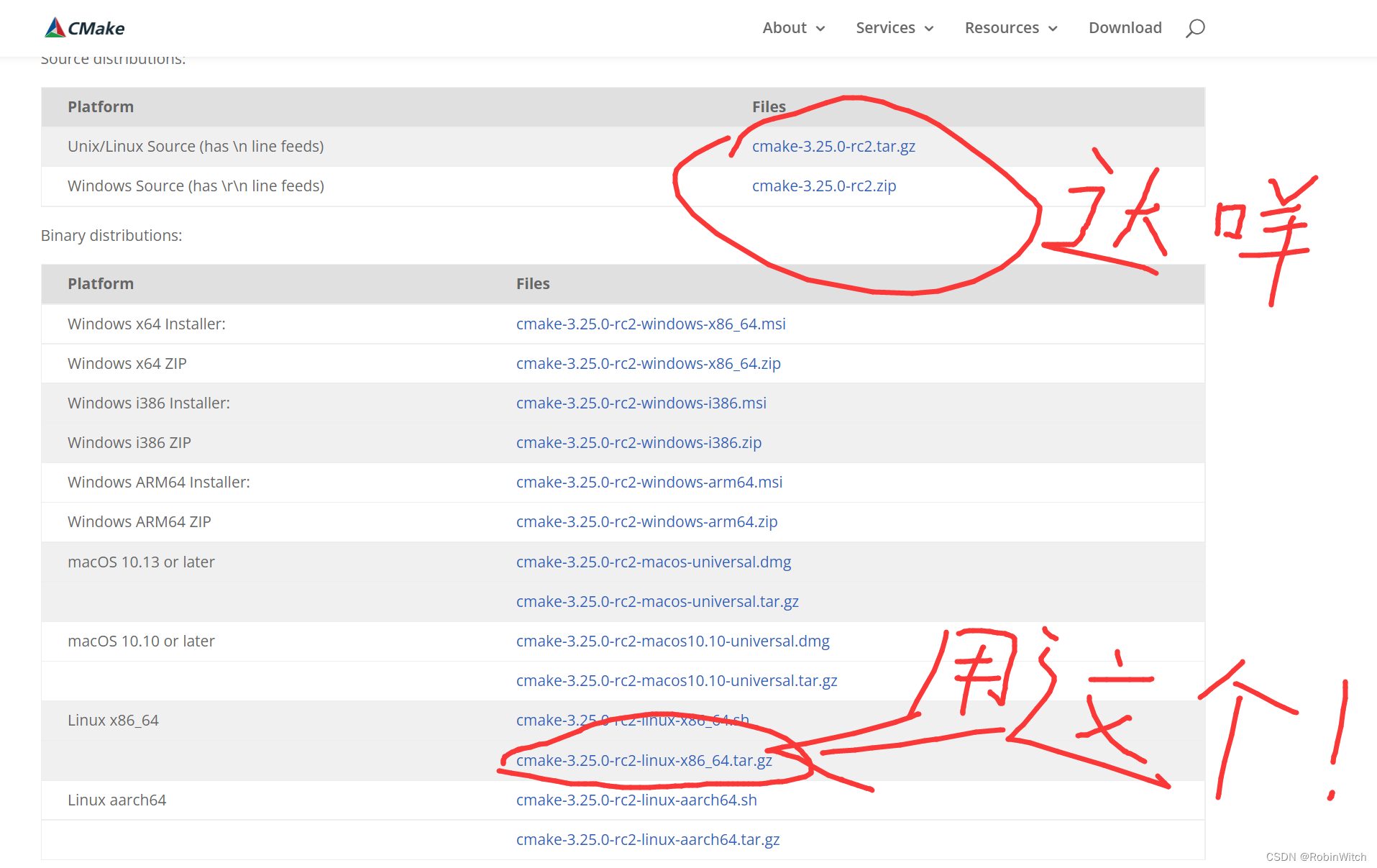Image resolution: width=1377 pixels, height=868 pixels.
Task: Select the 'Windows x64 ZIP' cell
Action: click(127, 364)
